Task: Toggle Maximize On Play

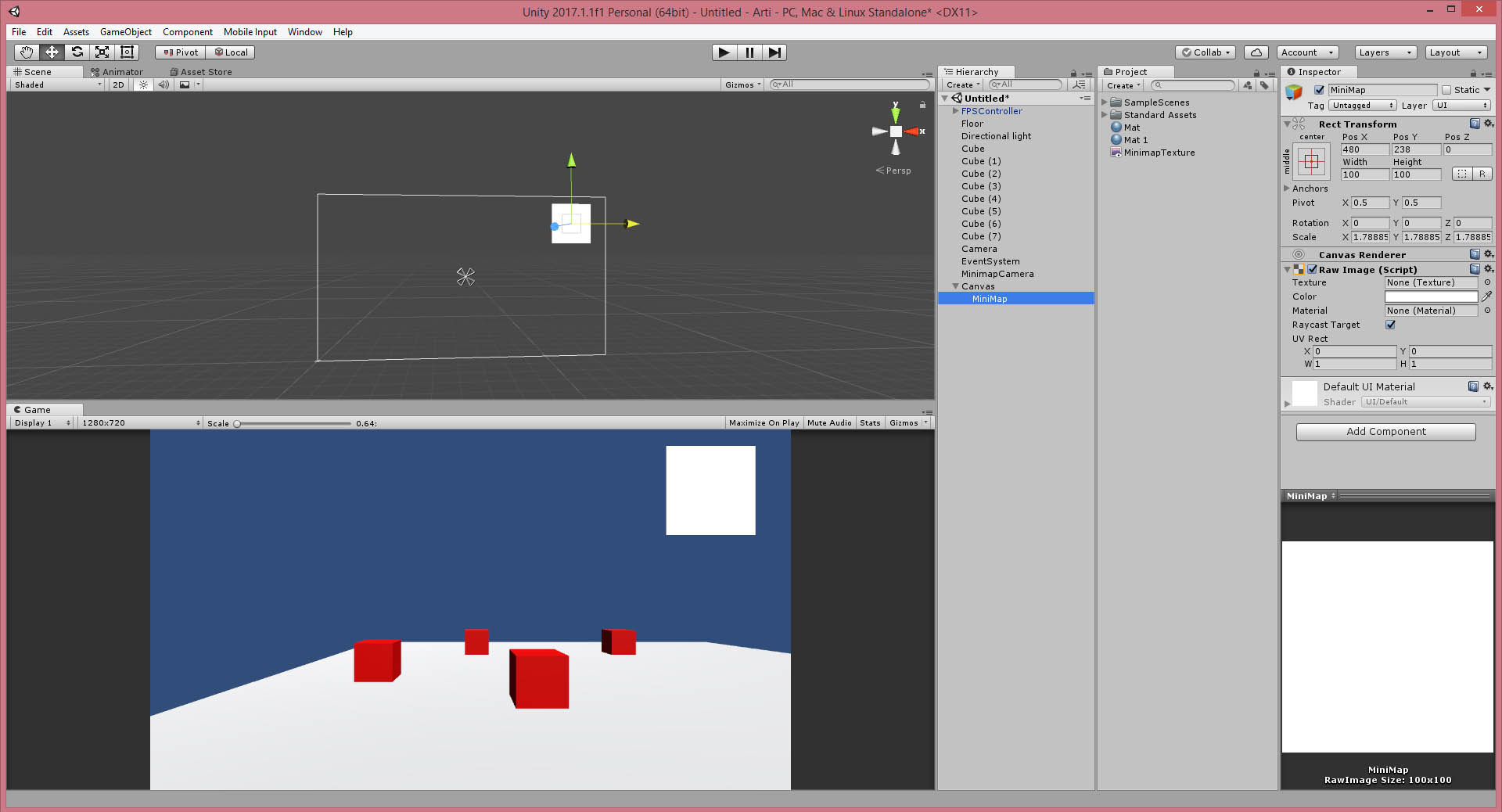Action: (x=764, y=423)
